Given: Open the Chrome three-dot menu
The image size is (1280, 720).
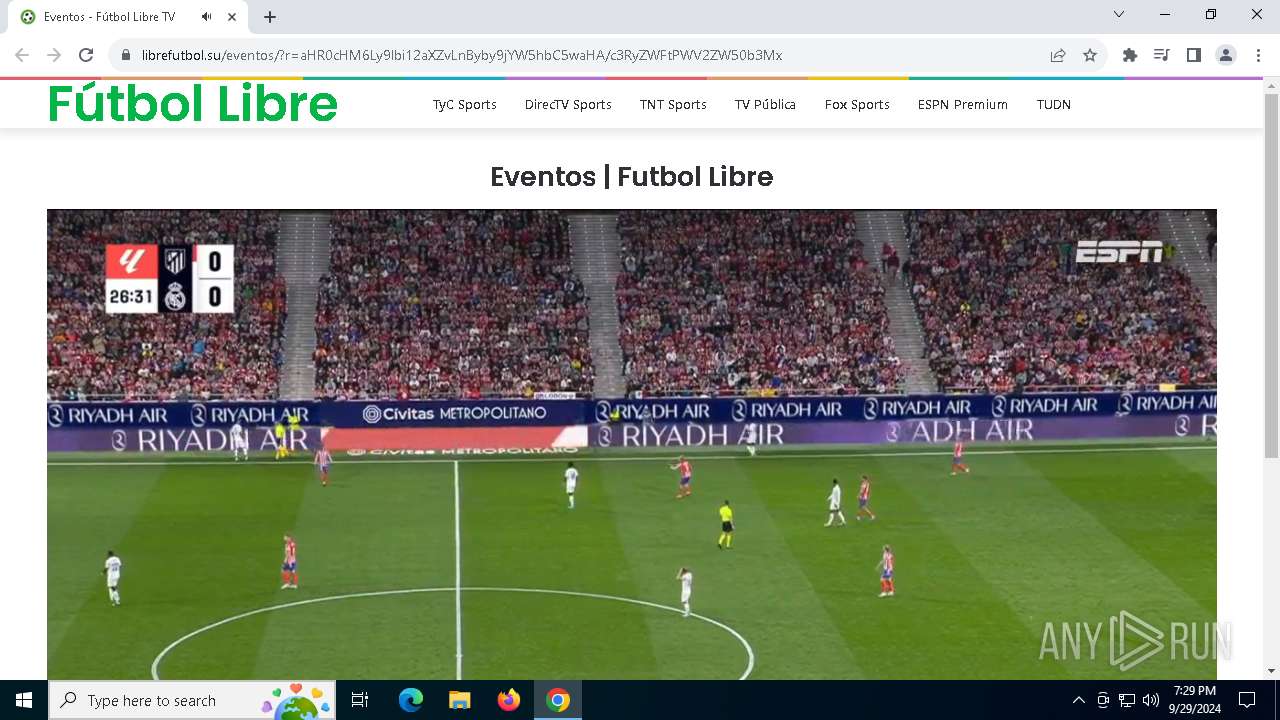Looking at the screenshot, I should click(x=1258, y=55).
